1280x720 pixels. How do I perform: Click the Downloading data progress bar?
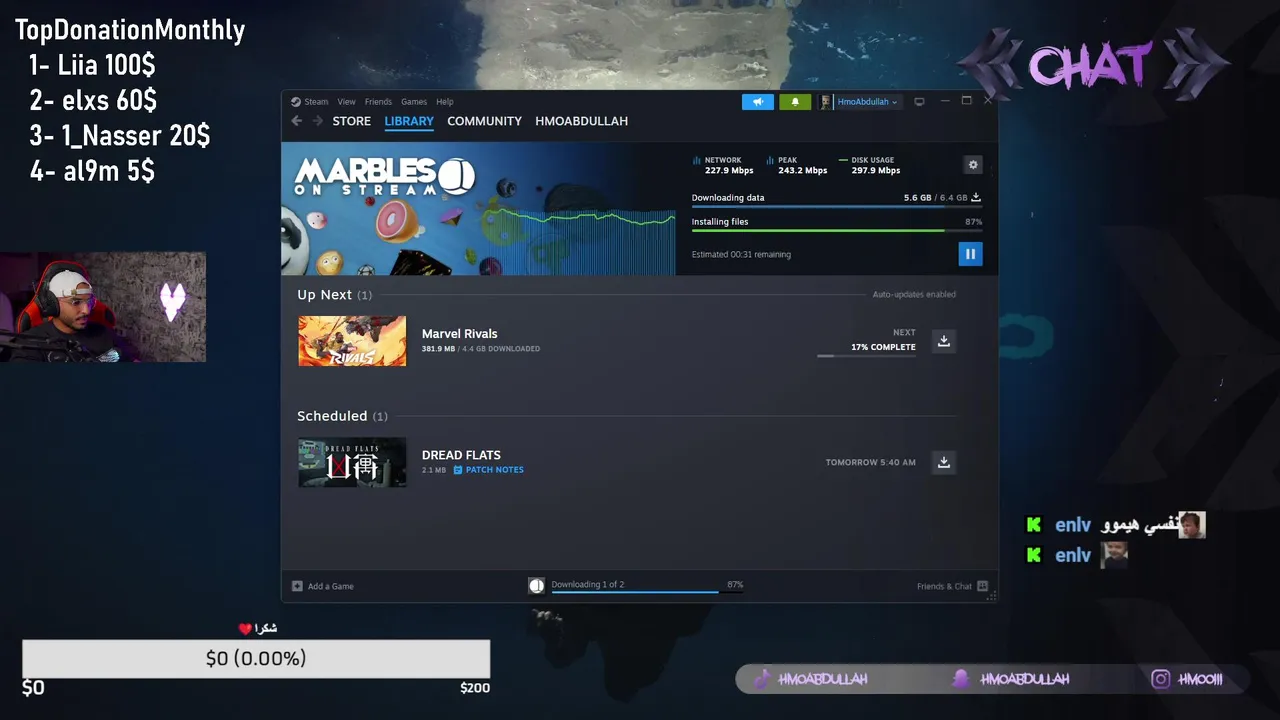click(x=836, y=207)
